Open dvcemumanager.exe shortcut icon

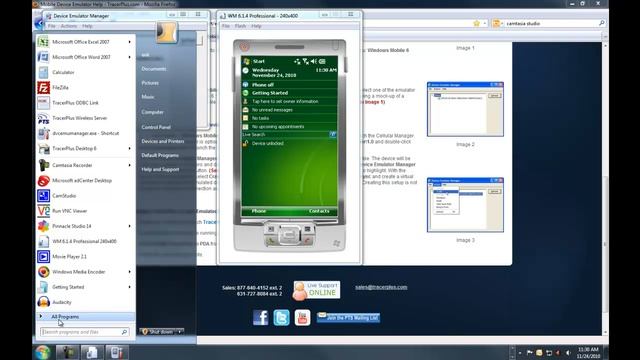[x=43, y=133]
